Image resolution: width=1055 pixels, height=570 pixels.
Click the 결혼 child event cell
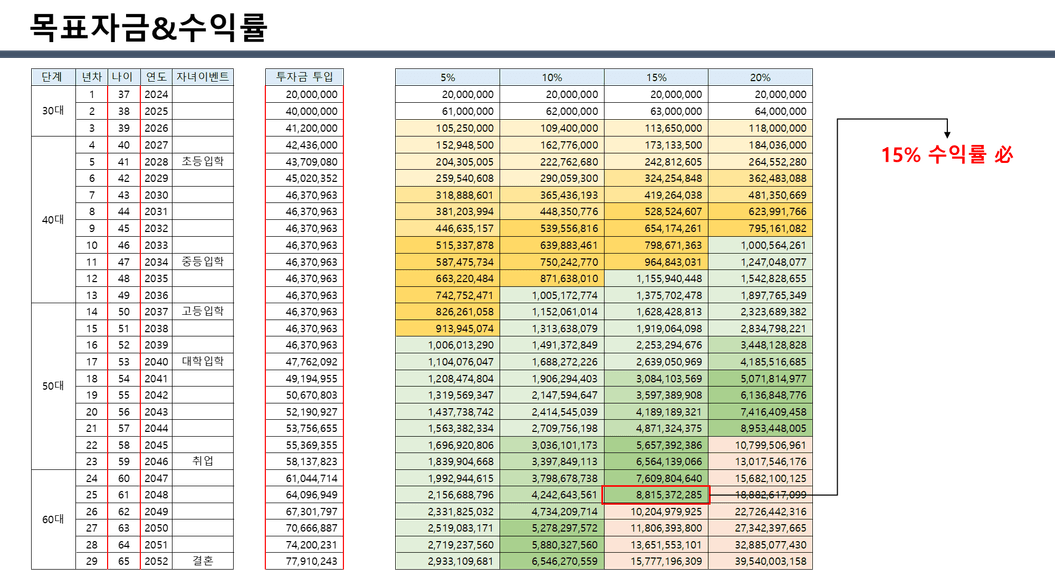click(203, 561)
